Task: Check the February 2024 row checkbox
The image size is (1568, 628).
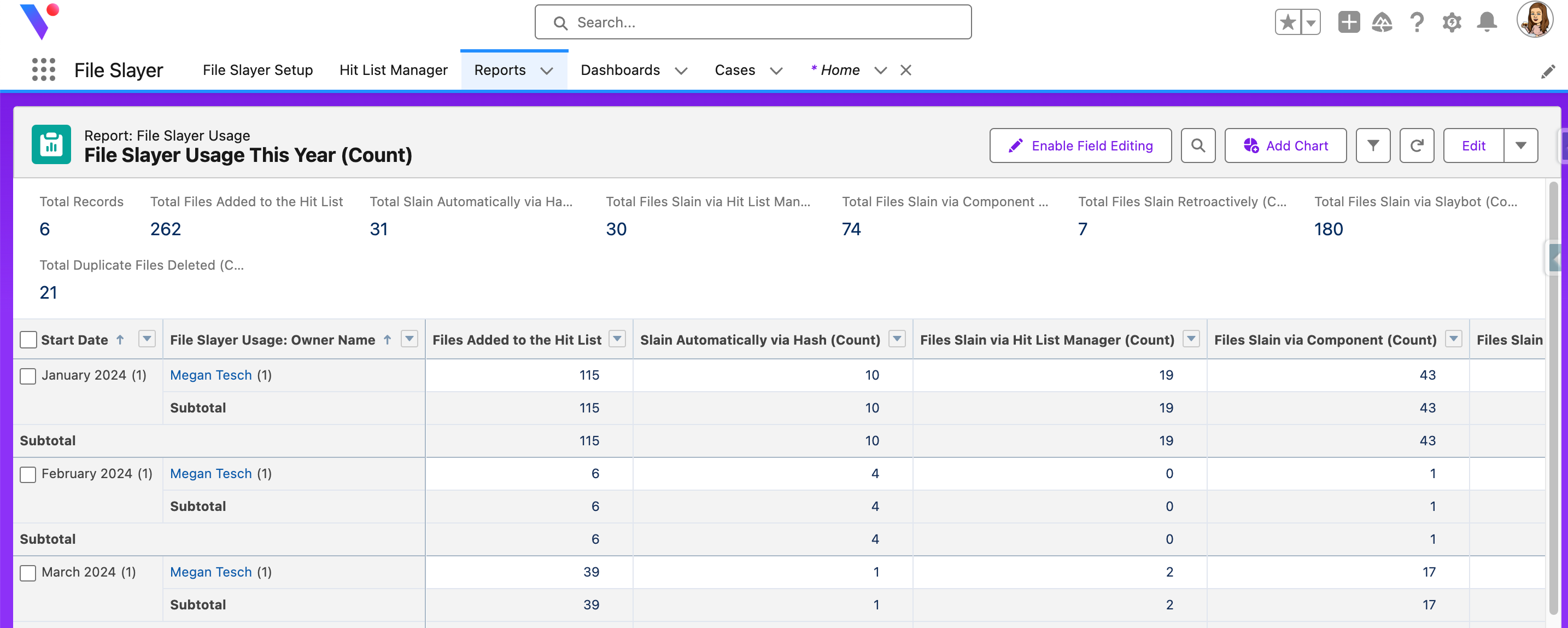Action: coord(28,474)
